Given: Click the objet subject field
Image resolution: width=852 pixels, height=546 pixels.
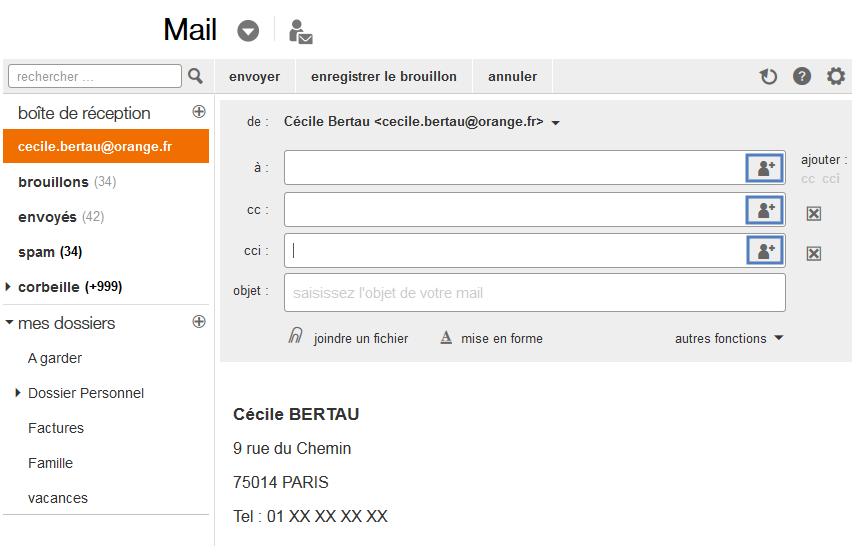Looking at the screenshot, I should (x=534, y=293).
